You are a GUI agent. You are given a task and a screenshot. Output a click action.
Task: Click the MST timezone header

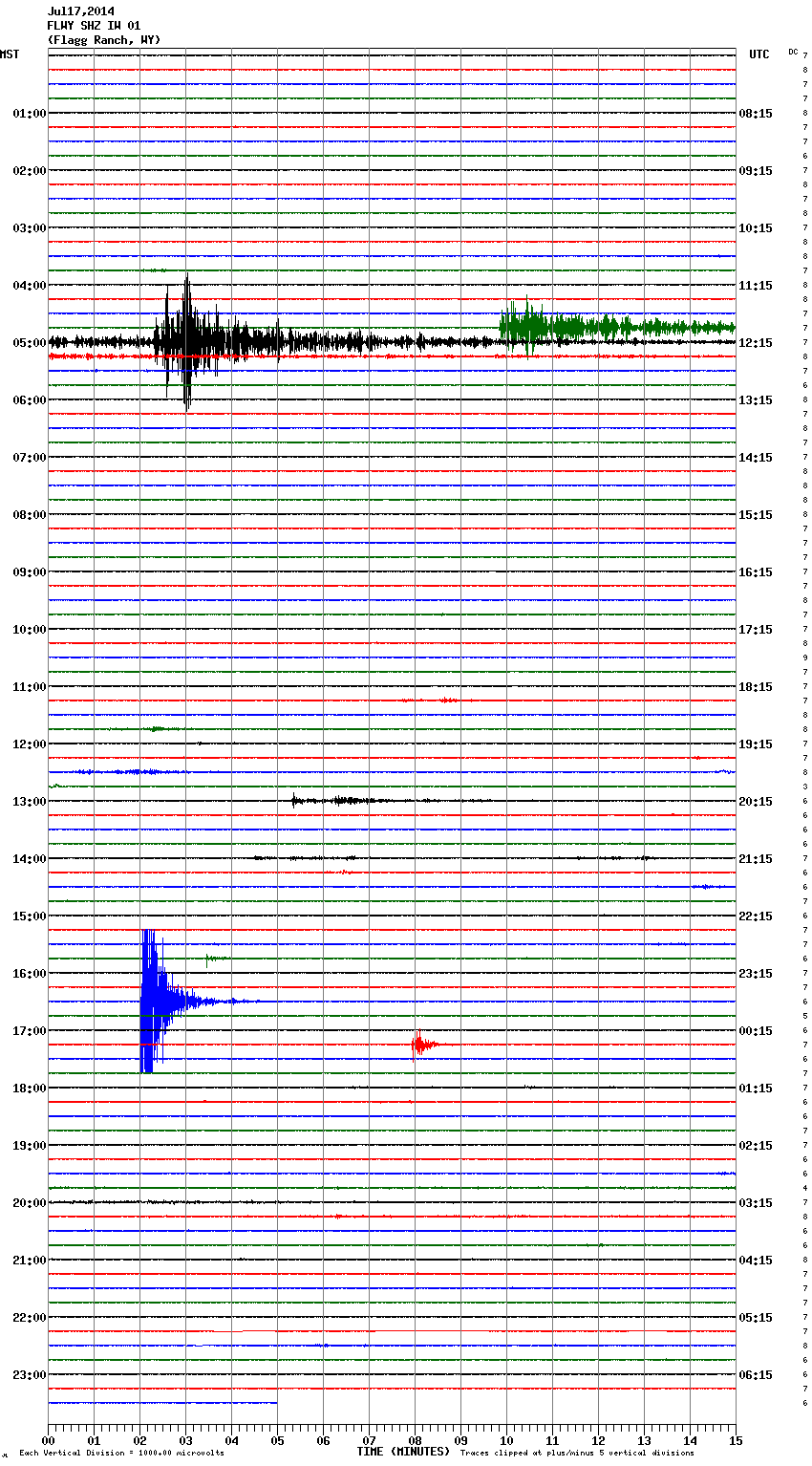10,54
